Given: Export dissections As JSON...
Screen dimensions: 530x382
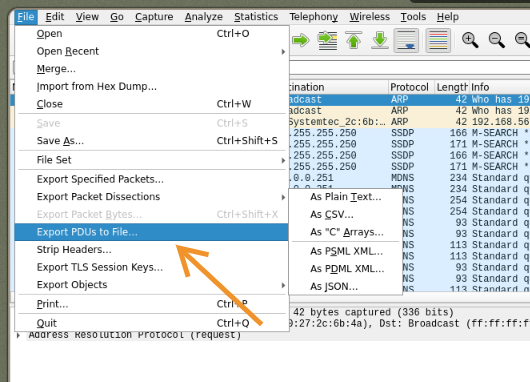Looking at the screenshot, I should 345,286.
